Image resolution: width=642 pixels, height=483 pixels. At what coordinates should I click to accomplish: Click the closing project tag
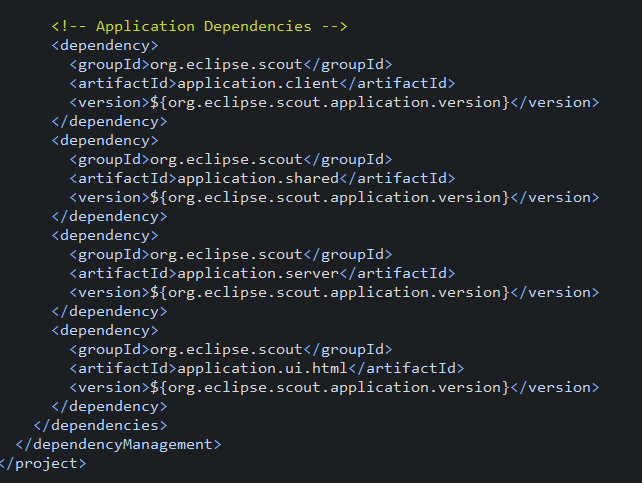click(x=43, y=463)
